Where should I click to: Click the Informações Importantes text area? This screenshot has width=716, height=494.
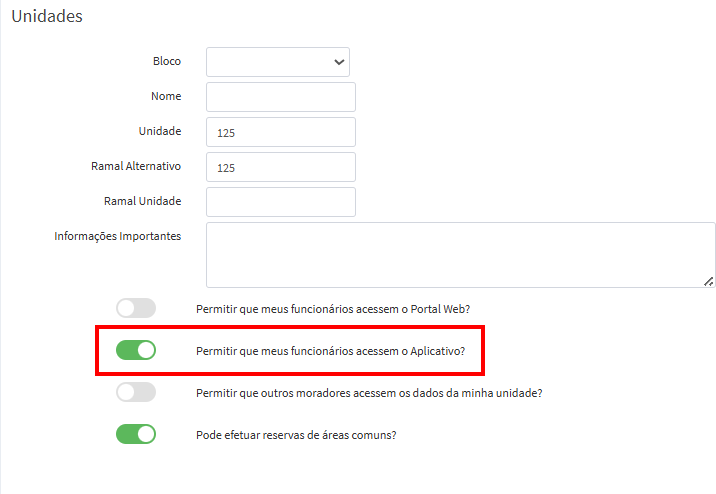pos(460,255)
